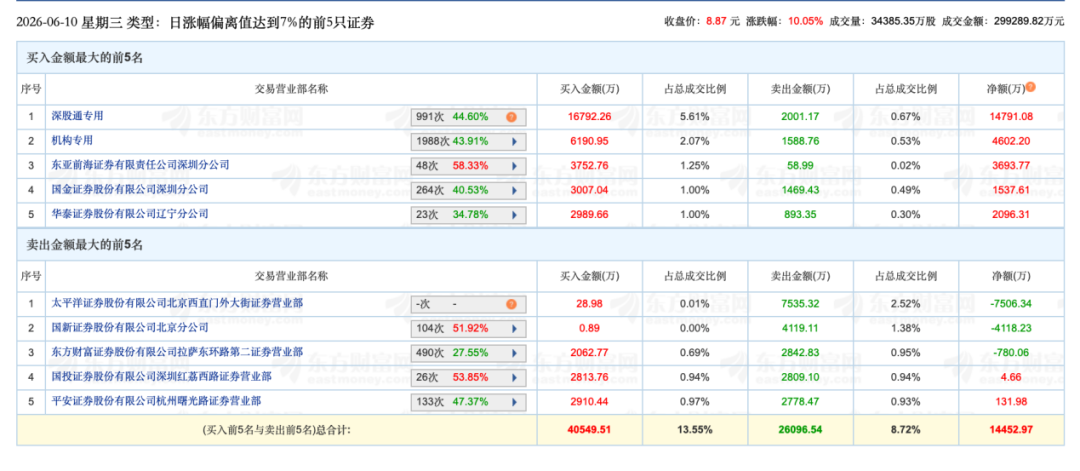Click sell amount 2001.17
The image size is (1080, 471).
800,116
